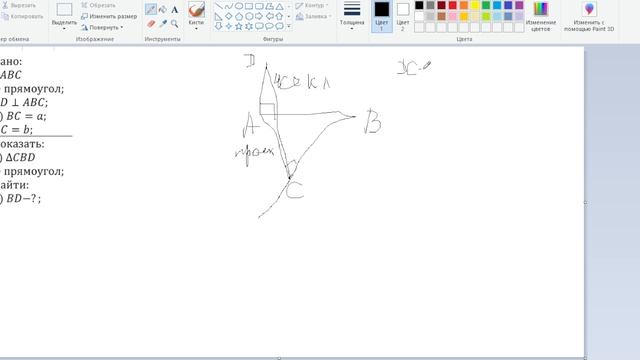
Task: Choose the Triangle shape
Action: point(280,6)
